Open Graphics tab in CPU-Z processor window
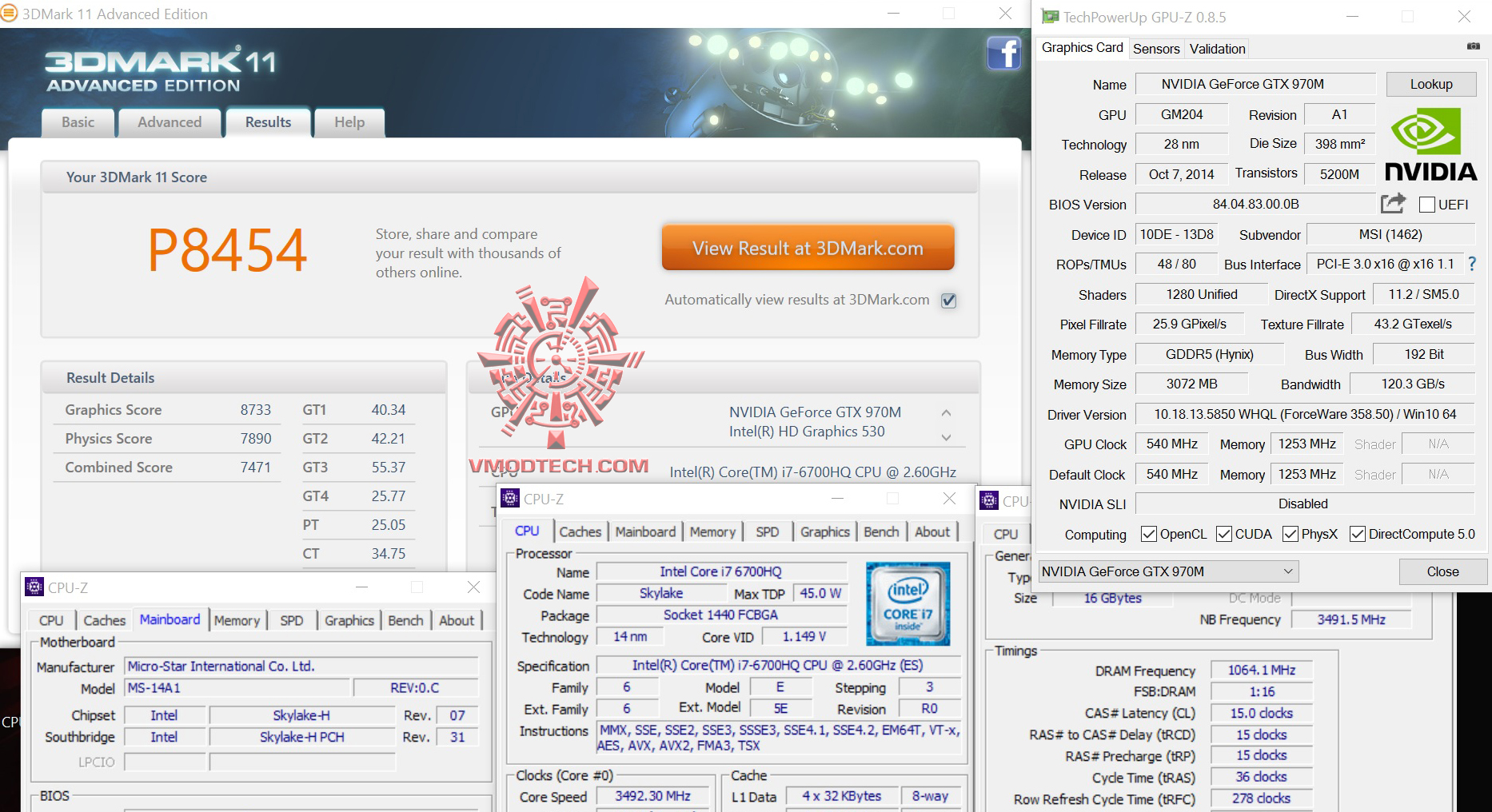The height and width of the screenshot is (812, 1492). pyautogui.click(x=825, y=531)
